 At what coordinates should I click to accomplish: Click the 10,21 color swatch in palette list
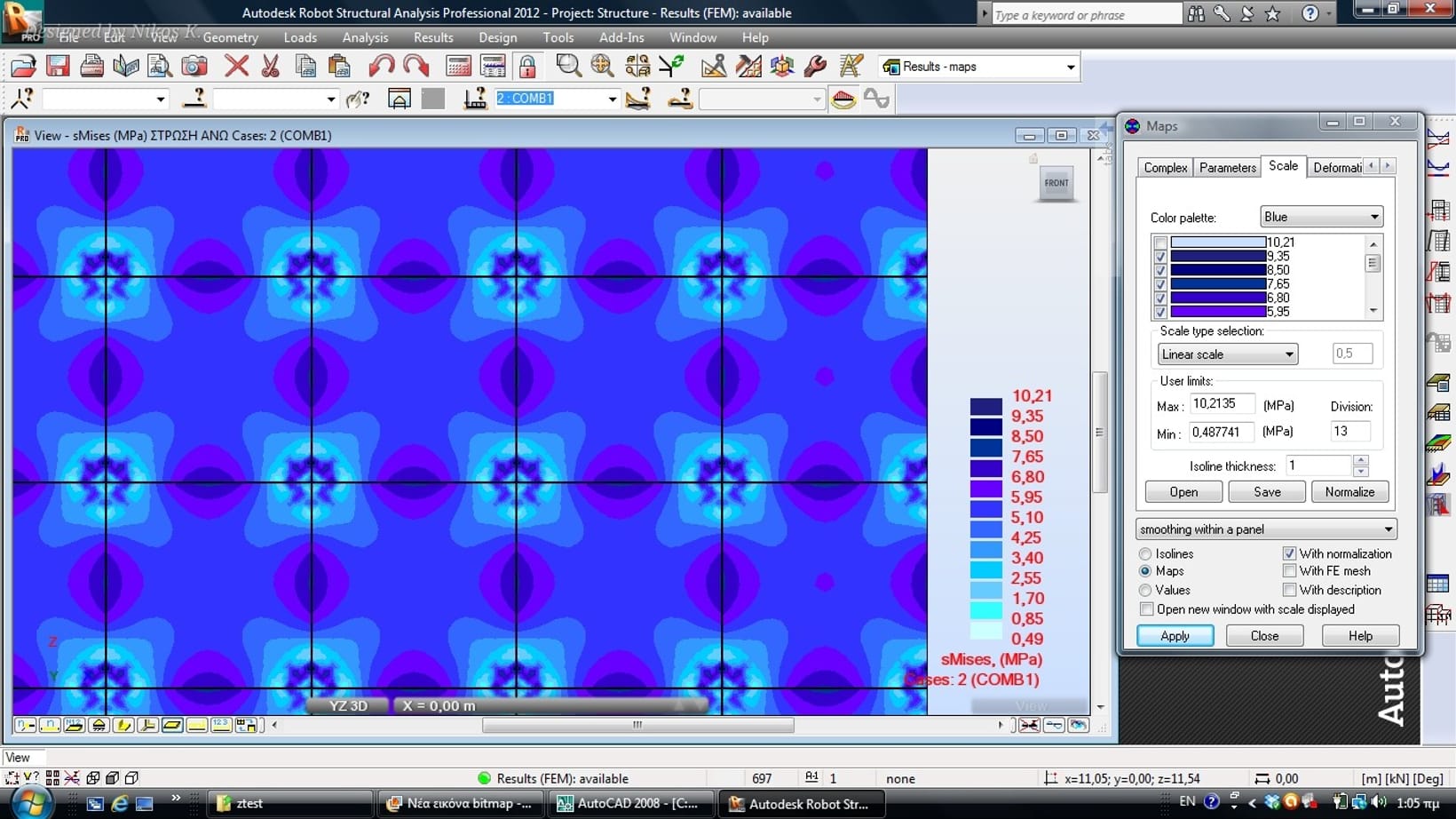(1217, 243)
